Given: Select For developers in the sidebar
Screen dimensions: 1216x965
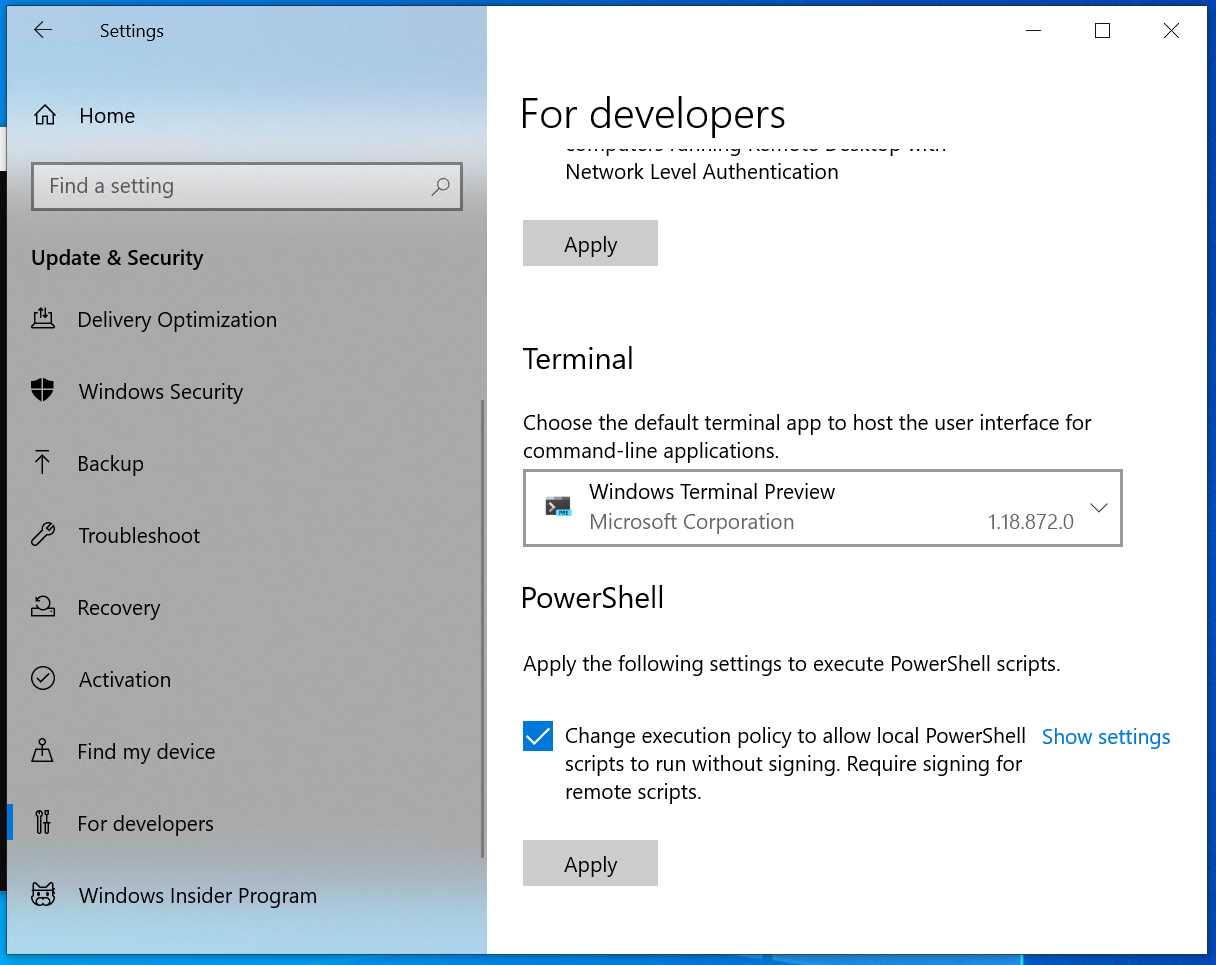Looking at the screenshot, I should tap(145, 822).
